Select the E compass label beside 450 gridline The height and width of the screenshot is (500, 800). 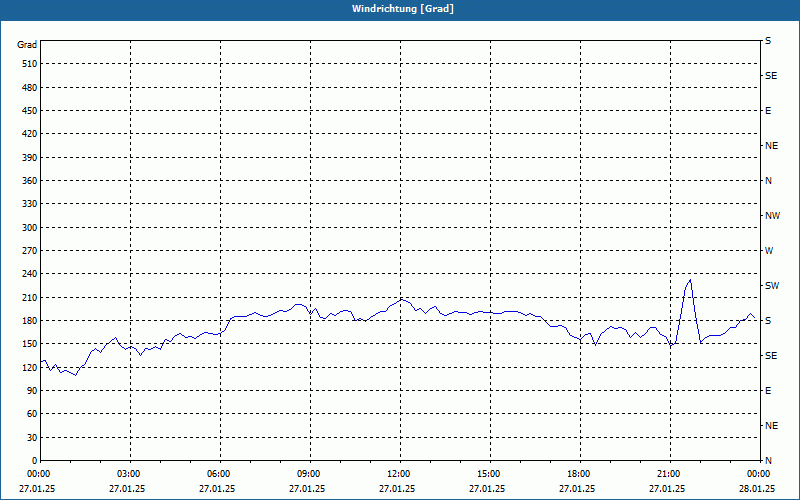(x=768, y=111)
